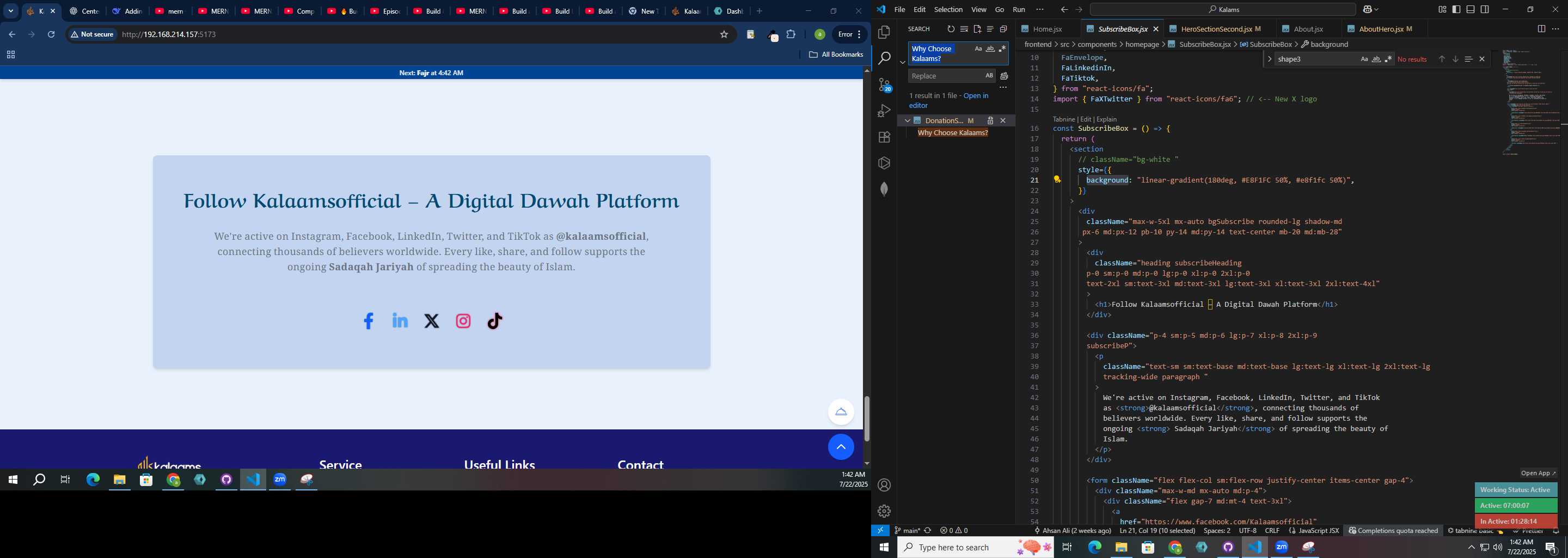Viewport: 1568px width, 558px height.
Task: Open a new Search Editor from the panel header
Action: (977, 29)
